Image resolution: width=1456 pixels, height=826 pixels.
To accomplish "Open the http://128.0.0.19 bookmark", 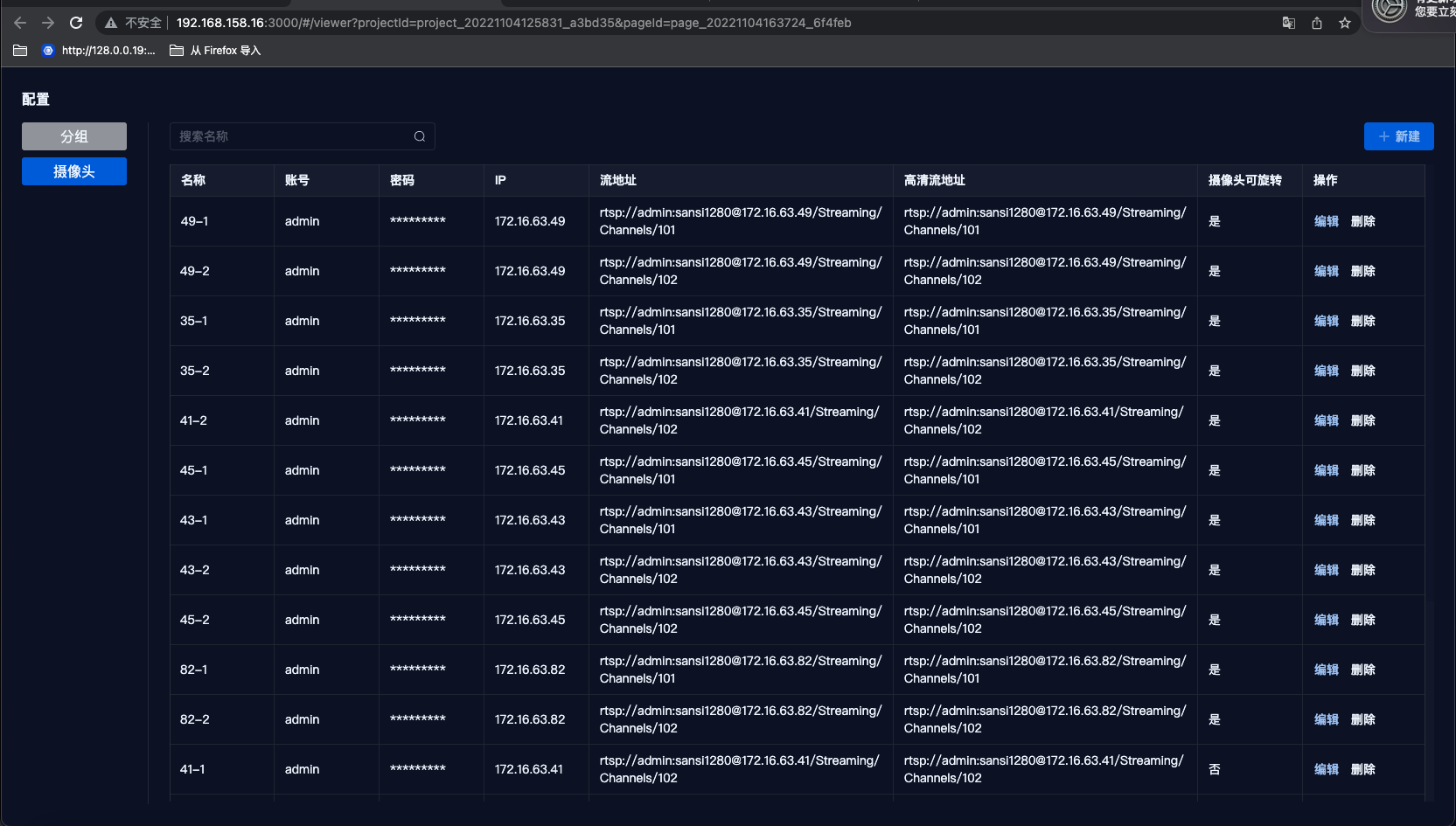I will [x=99, y=51].
